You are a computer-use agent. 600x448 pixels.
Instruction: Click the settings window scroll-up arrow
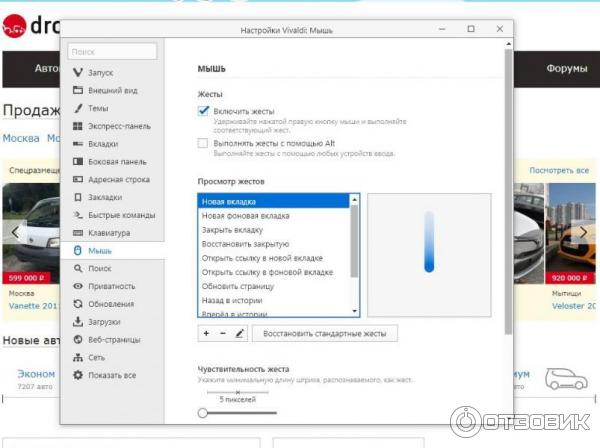click(x=508, y=44)
